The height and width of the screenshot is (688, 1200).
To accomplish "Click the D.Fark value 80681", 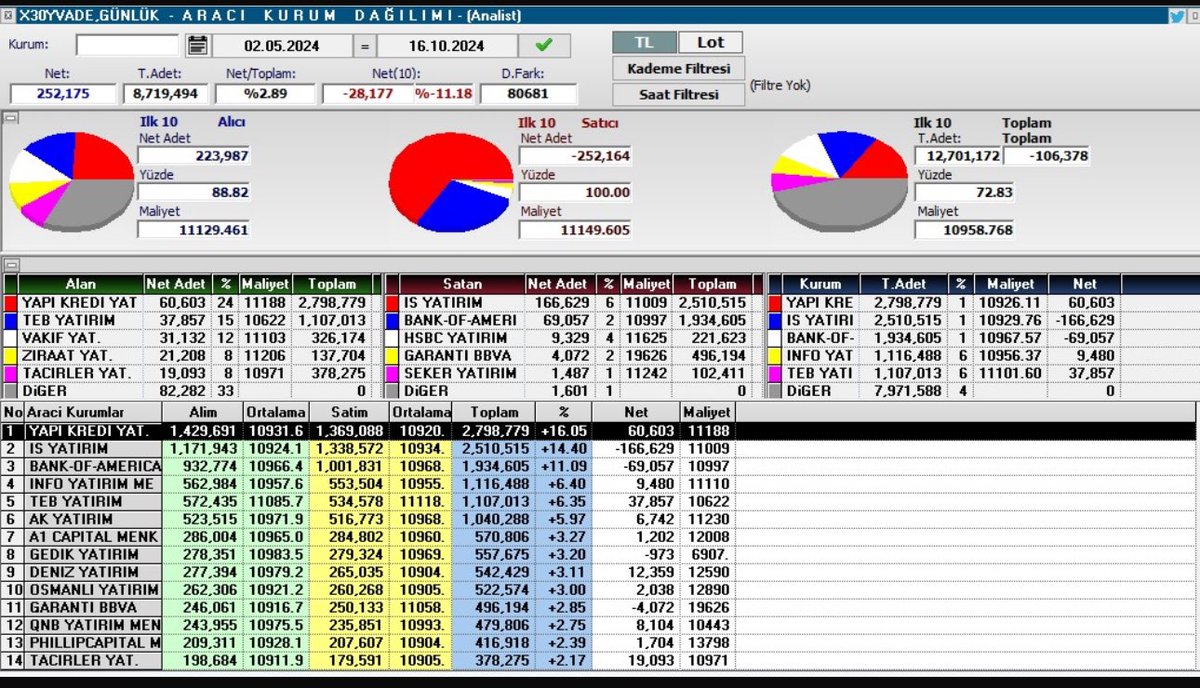I will click(529, 94).
